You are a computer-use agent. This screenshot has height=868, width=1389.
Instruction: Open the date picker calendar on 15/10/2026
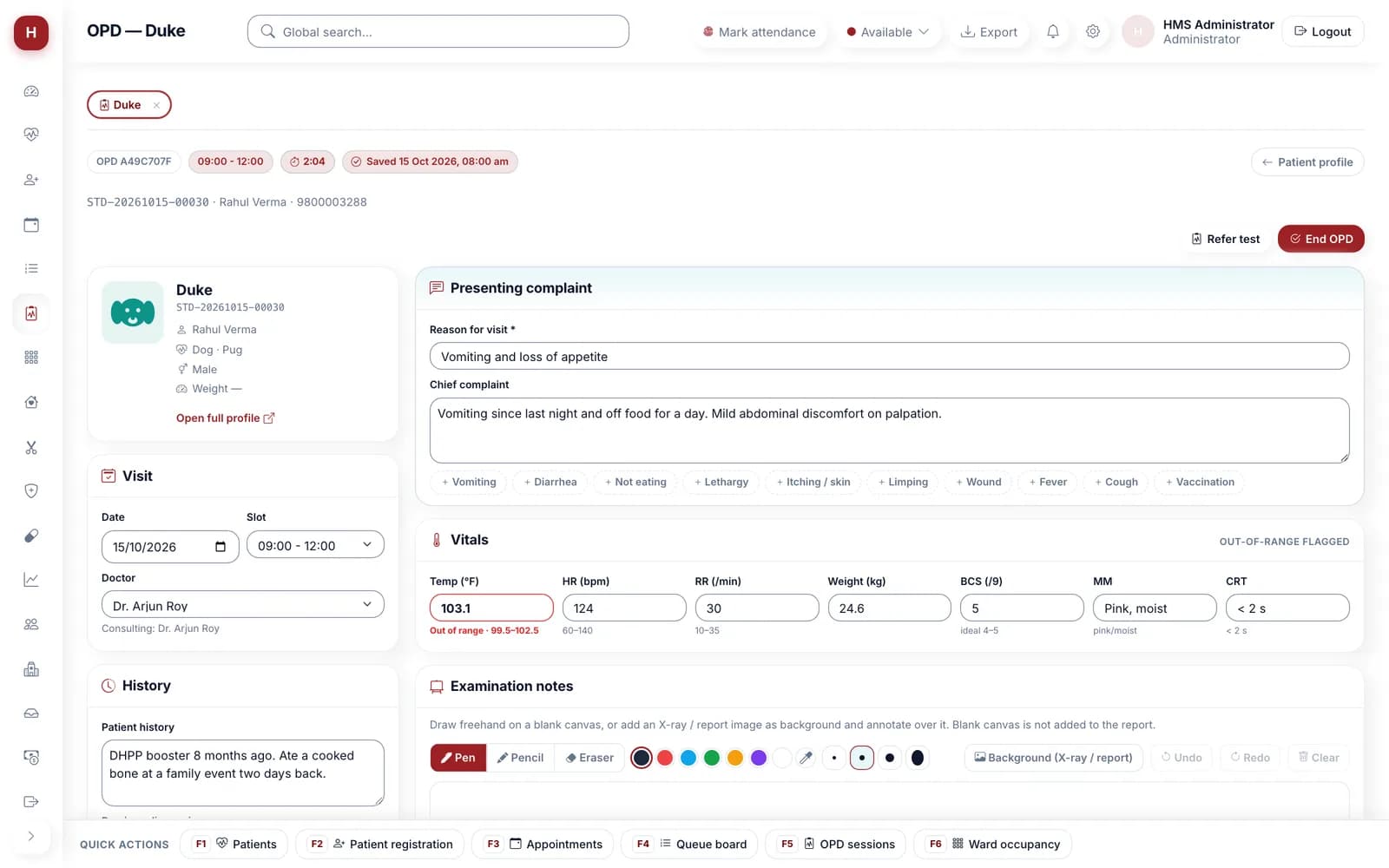221,547
